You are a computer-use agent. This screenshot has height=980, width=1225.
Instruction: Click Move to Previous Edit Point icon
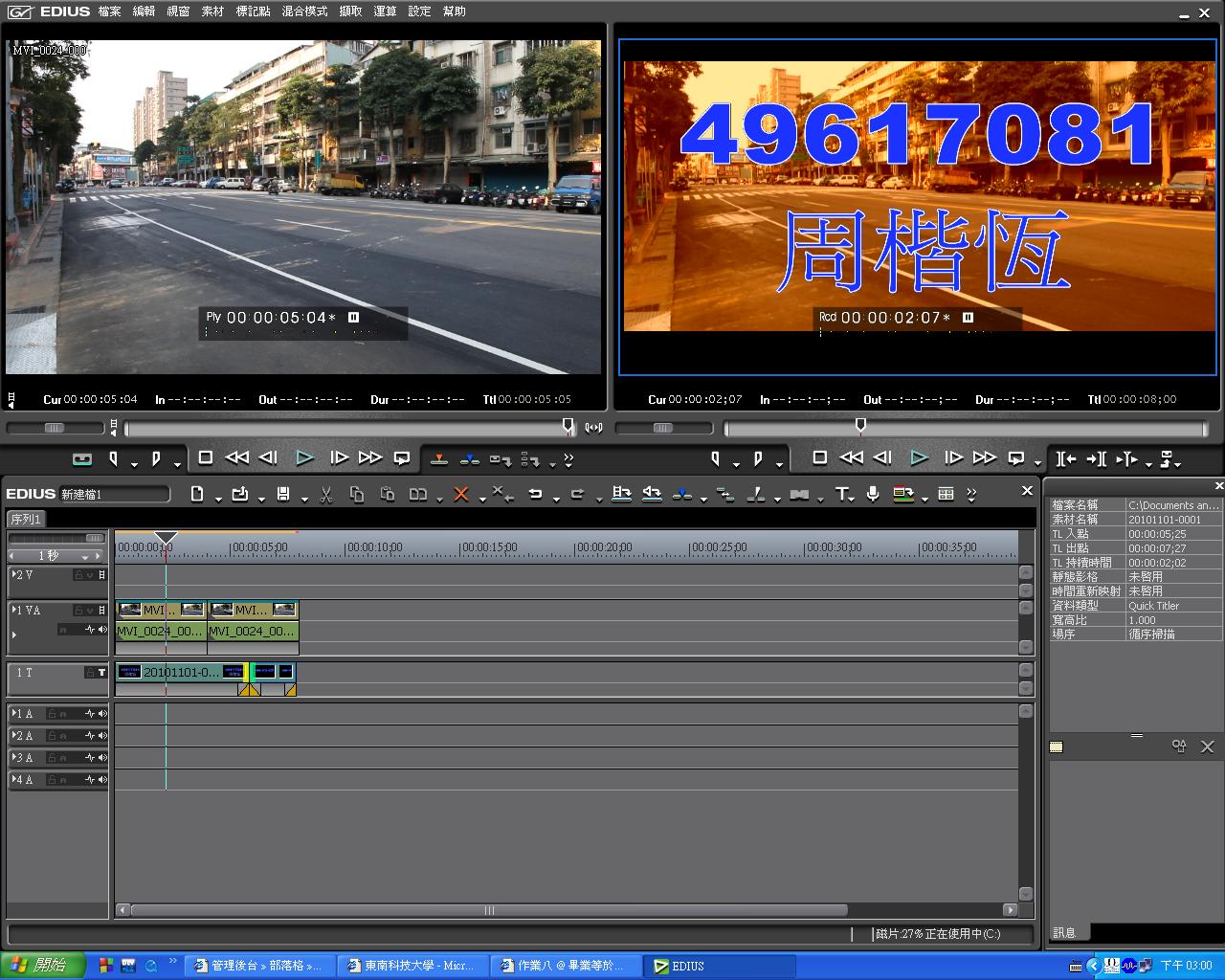tap(1065, 458)
